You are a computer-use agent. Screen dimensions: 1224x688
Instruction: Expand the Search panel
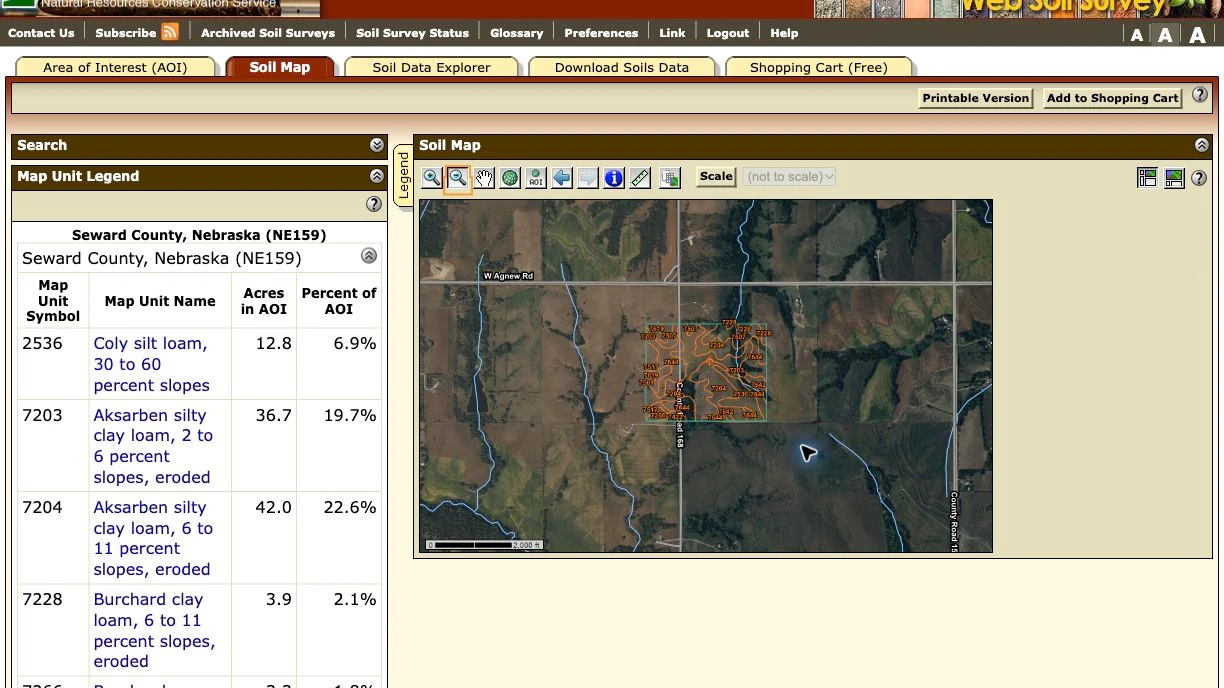(377, 145)
